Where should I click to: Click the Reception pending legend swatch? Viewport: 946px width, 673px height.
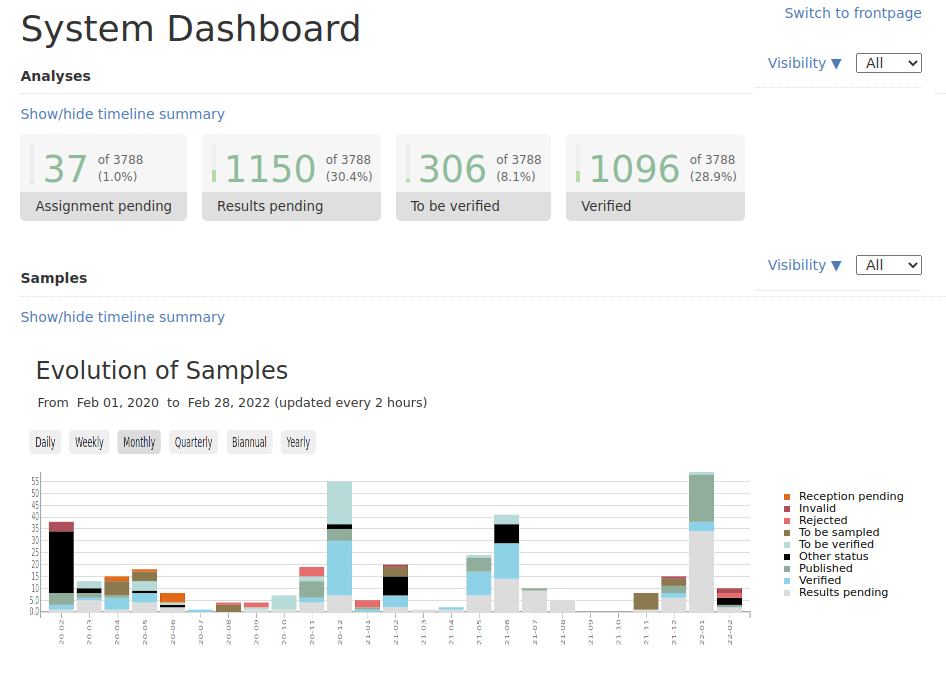pyautogui.click(x=787, y=497)
